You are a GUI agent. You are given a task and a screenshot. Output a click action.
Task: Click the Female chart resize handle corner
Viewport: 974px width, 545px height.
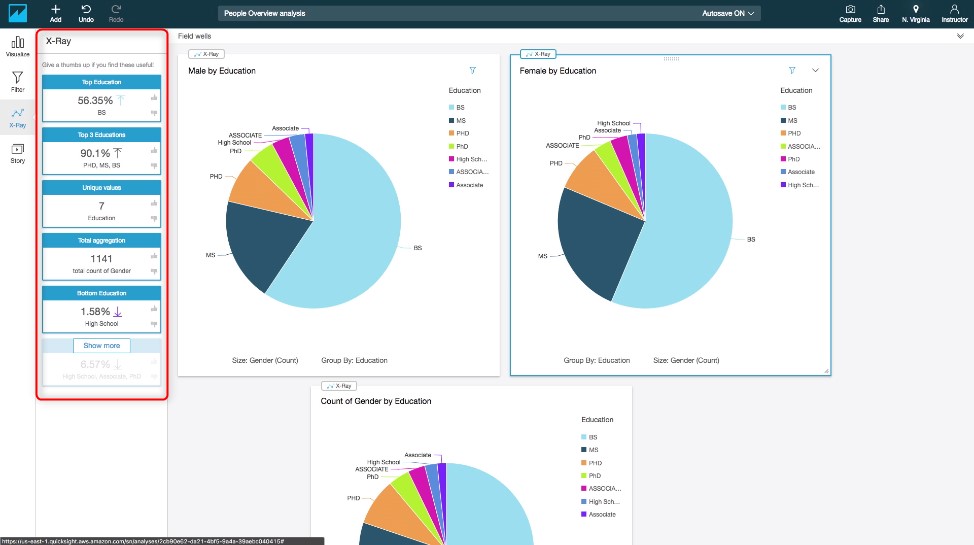pyautogui.click(x=826, y=370)
